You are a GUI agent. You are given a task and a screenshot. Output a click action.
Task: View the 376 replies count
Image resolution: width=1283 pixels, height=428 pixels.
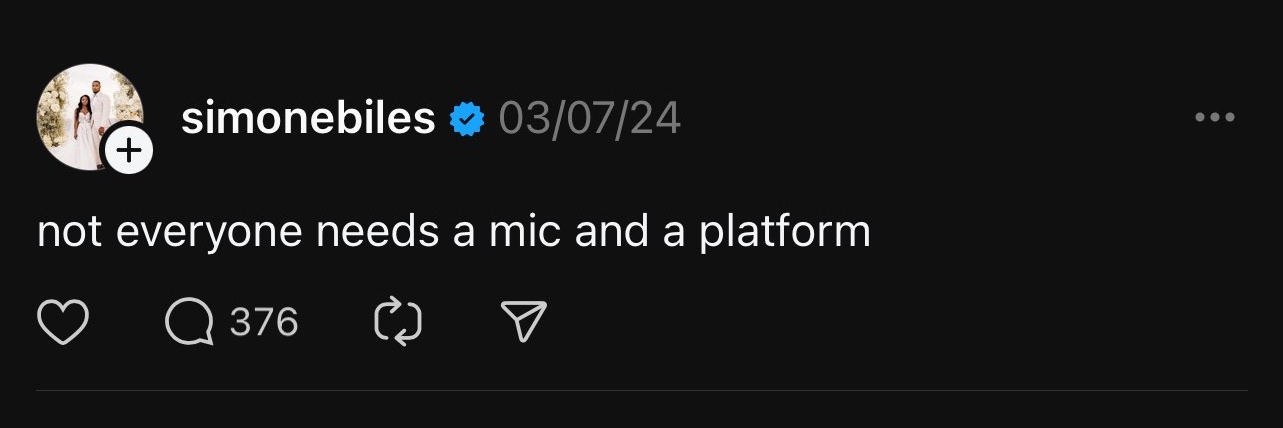(x=264, y=322)
